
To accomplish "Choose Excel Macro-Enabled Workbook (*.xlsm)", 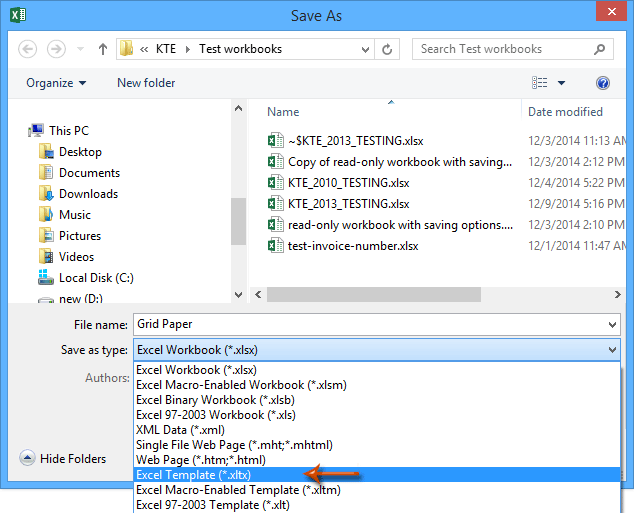I will (x=376, y=385).
